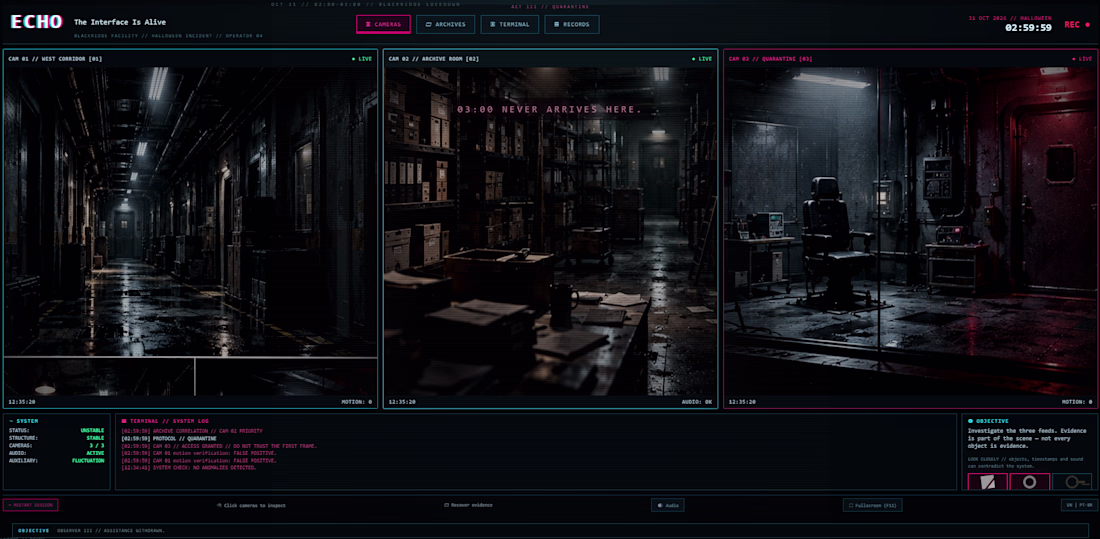The image size is (1100, 539).
Task: Click the SYSTEM panel header
Action: tap(24, 421)
